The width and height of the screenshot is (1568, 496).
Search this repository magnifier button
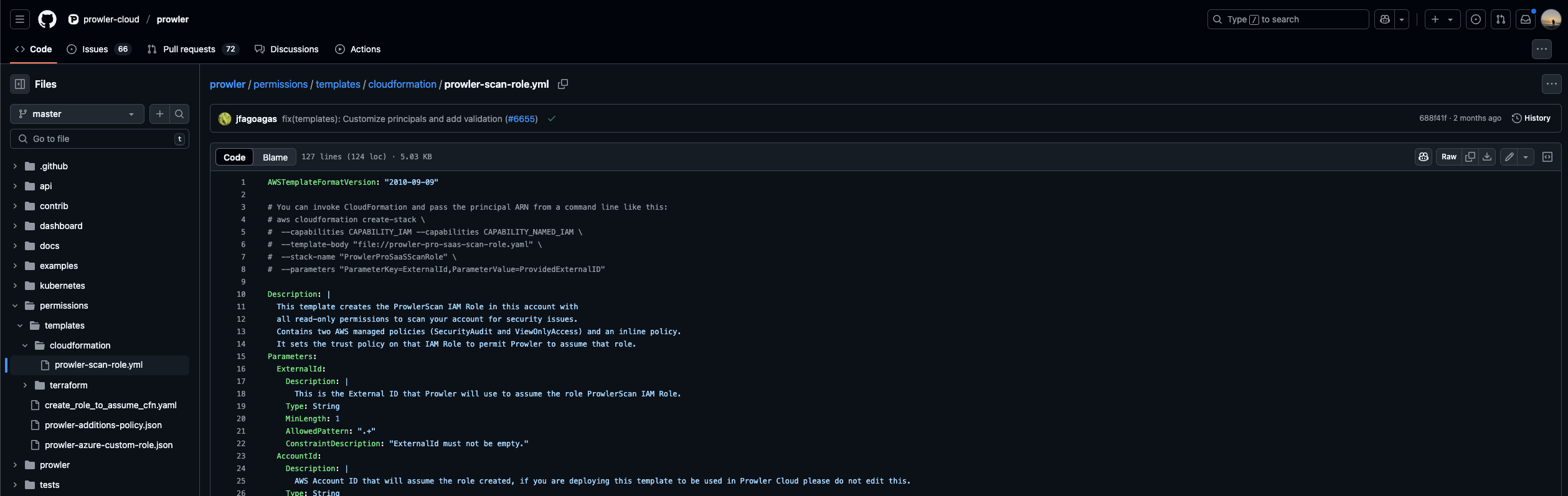pos(179,114)
